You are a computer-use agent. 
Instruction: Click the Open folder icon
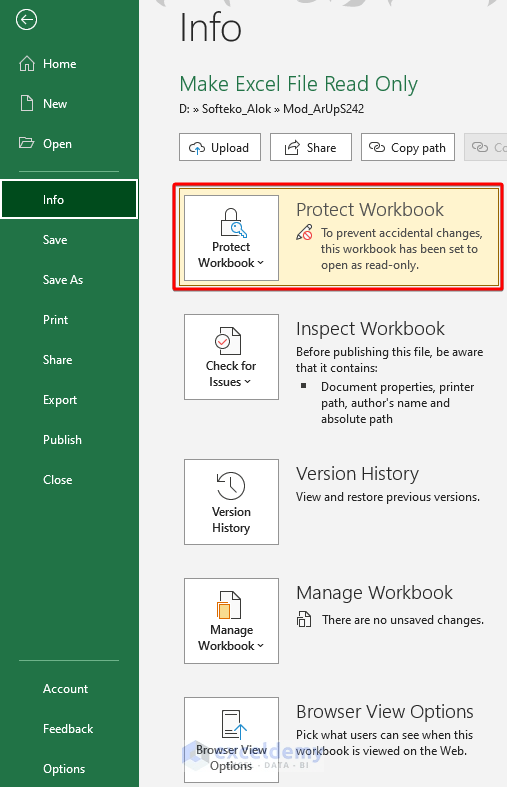27,143
